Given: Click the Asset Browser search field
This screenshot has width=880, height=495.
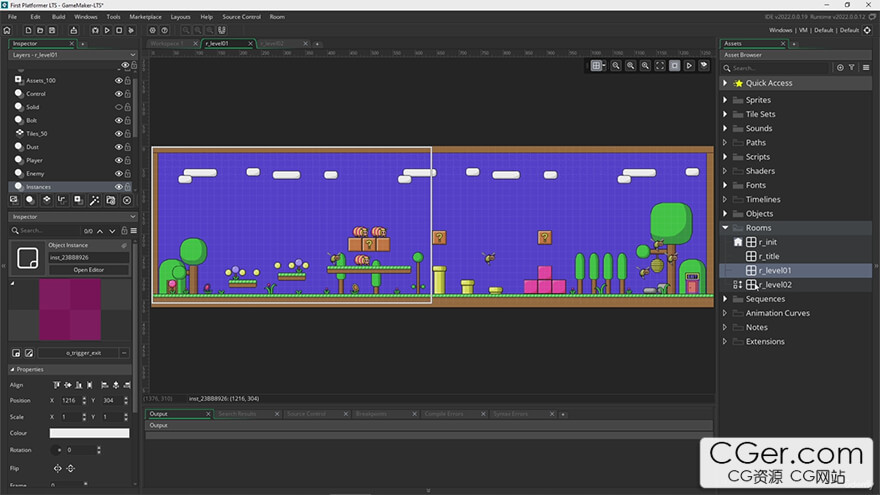Looking at the screenshot, I should click(x=780, y=68).
